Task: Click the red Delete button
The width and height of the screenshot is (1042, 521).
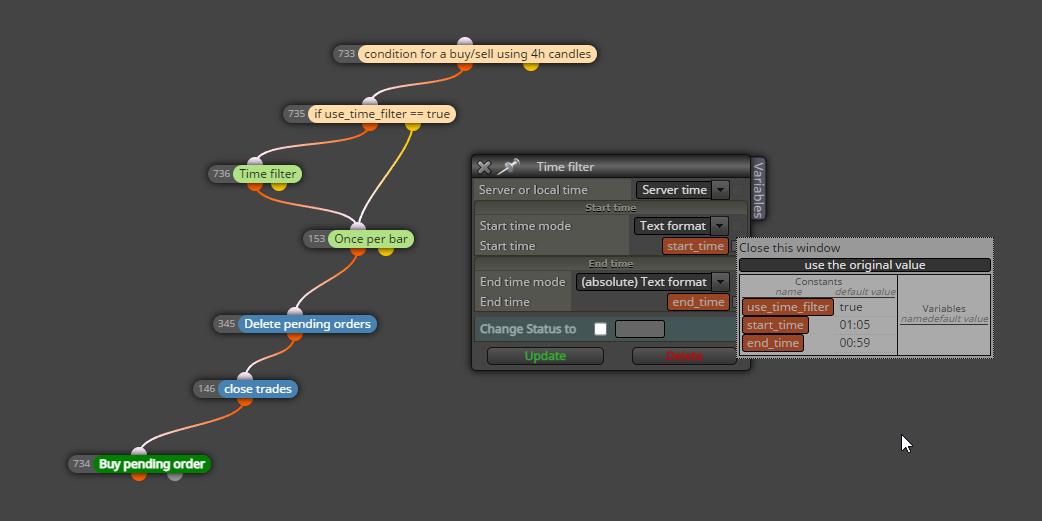Action: [x=684, y=356]
